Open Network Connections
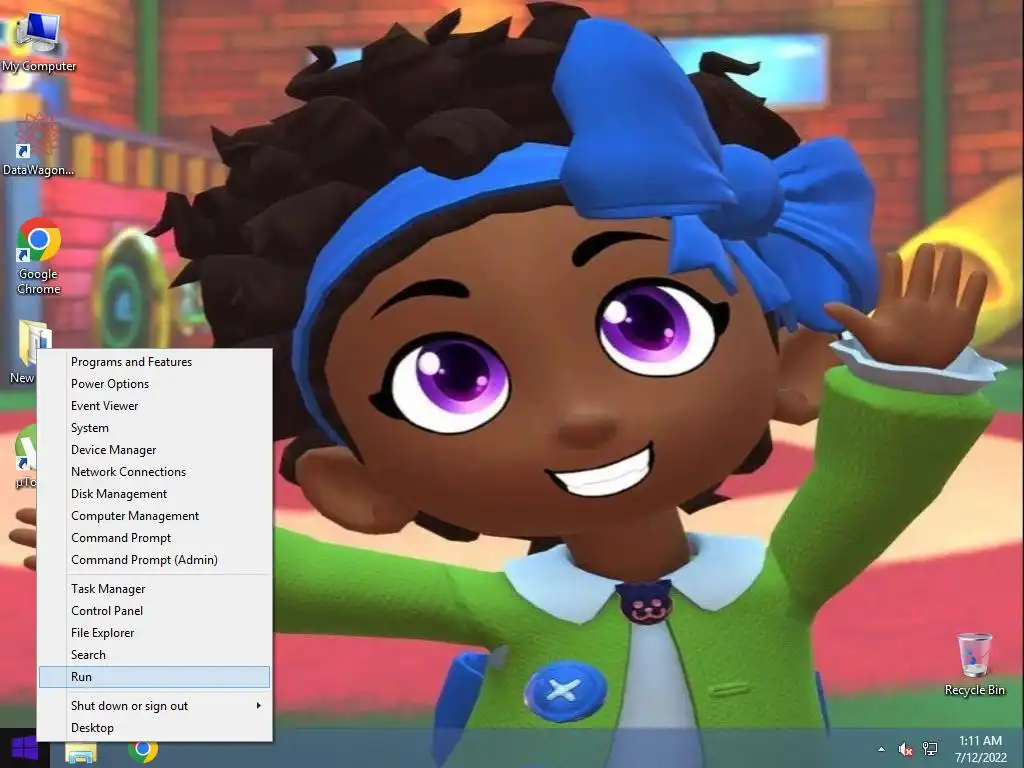The width and height of the screenshot is (1024, 768). coord(154,472)
